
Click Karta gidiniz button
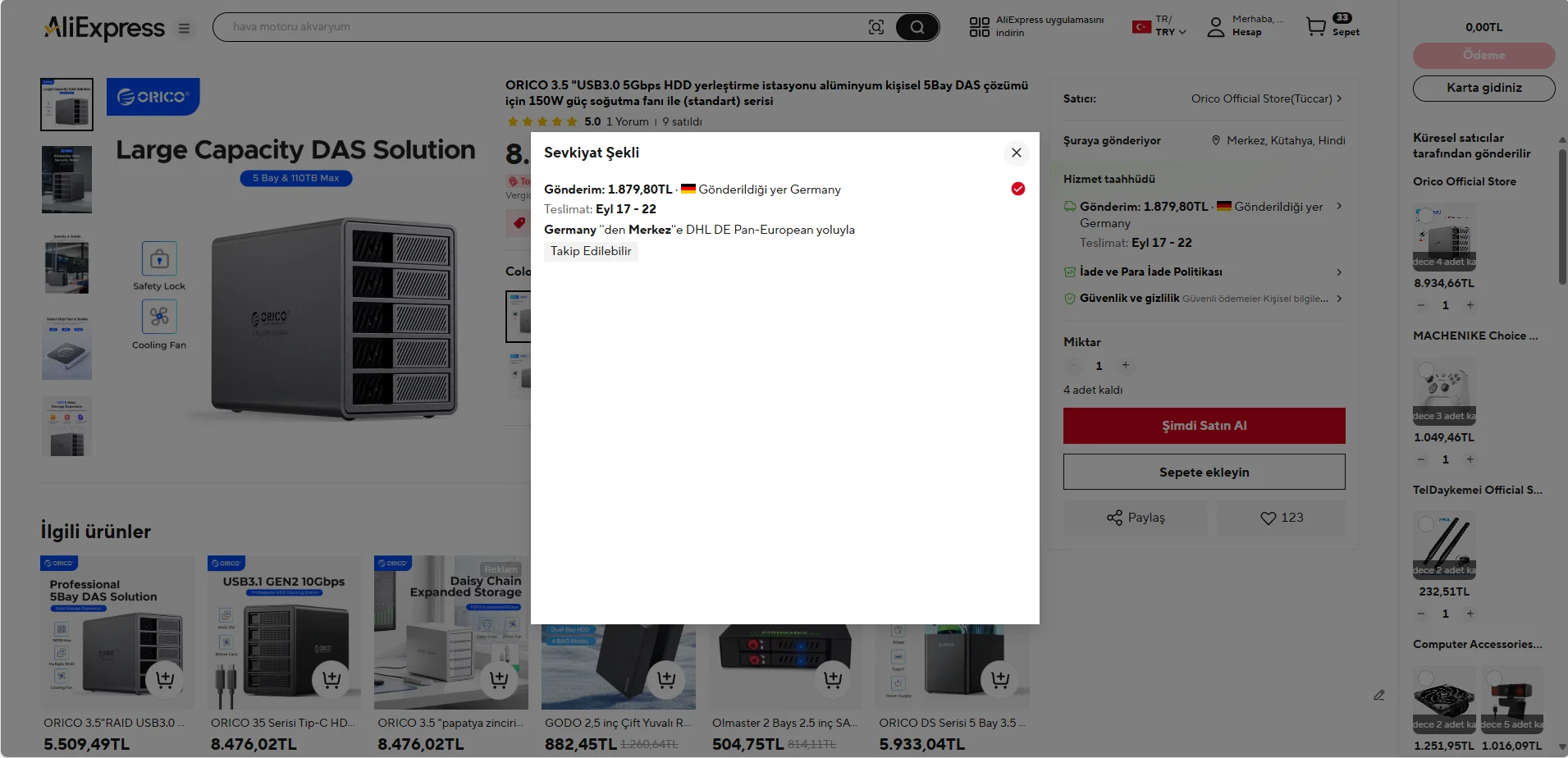1483,88
